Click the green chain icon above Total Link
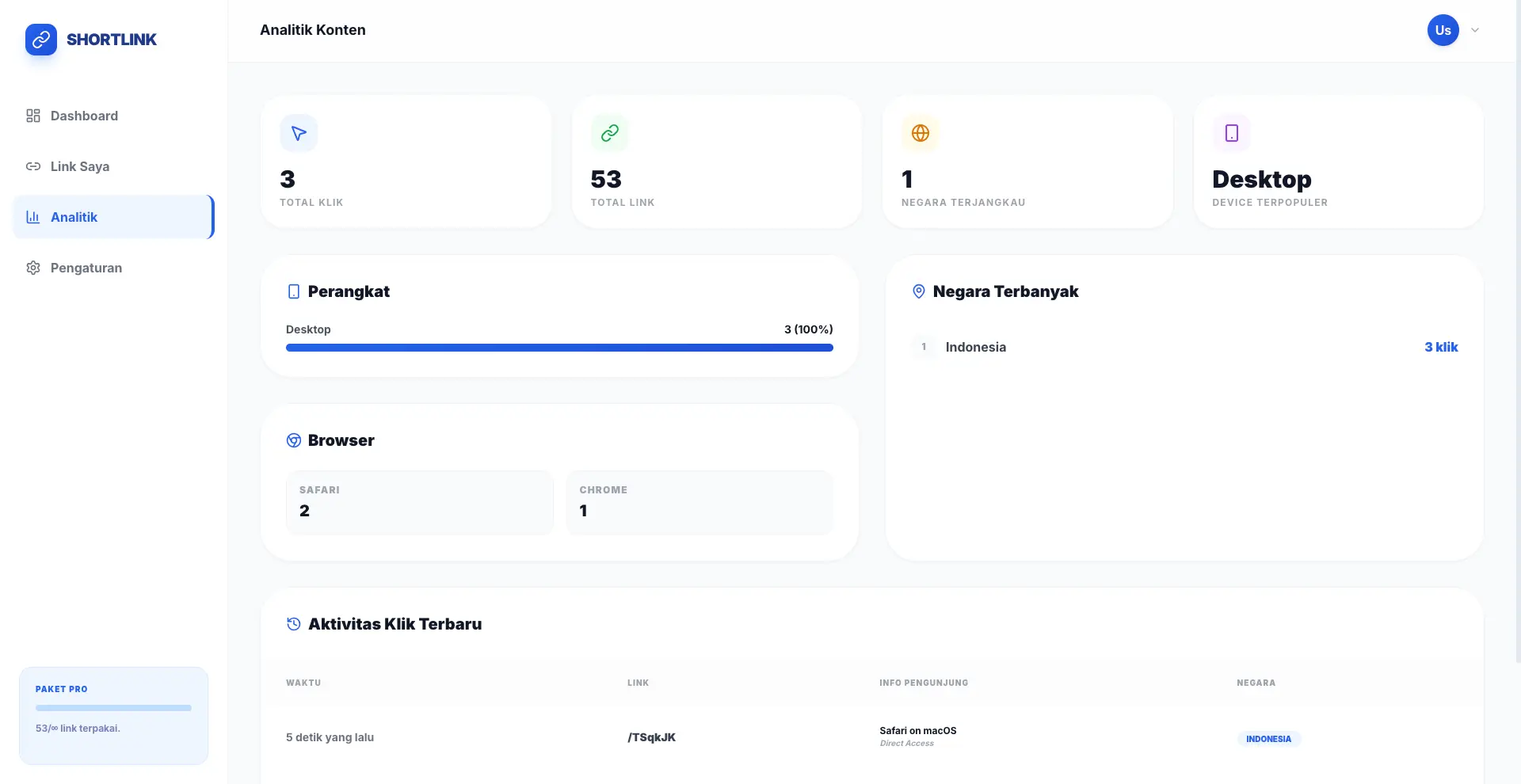Screen dimensions: 1521x784 tap(609, 133)
